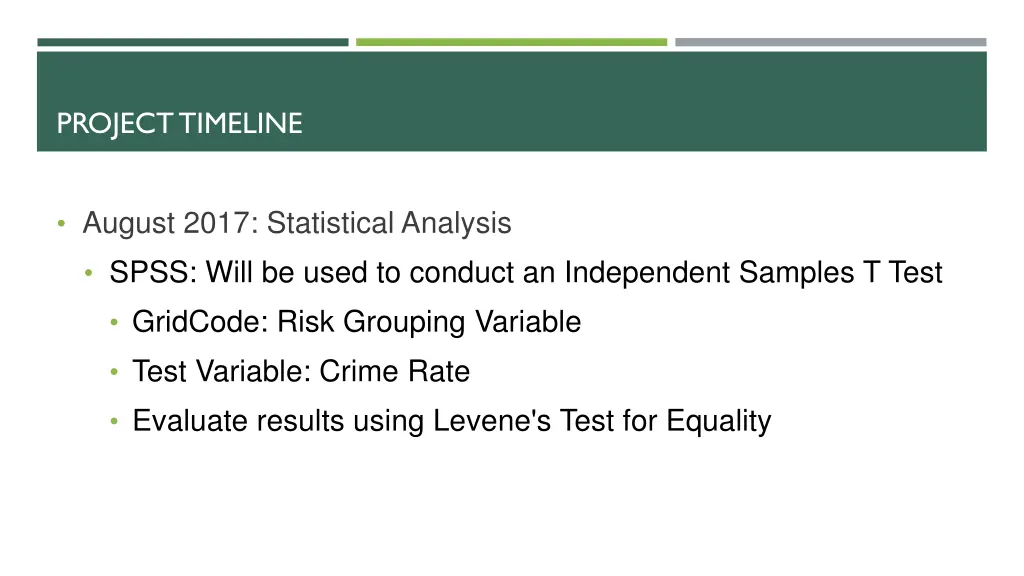Click the text 'Risk Grouping Variable'
The image size is (1024, 576).
[x=429, y=322]
